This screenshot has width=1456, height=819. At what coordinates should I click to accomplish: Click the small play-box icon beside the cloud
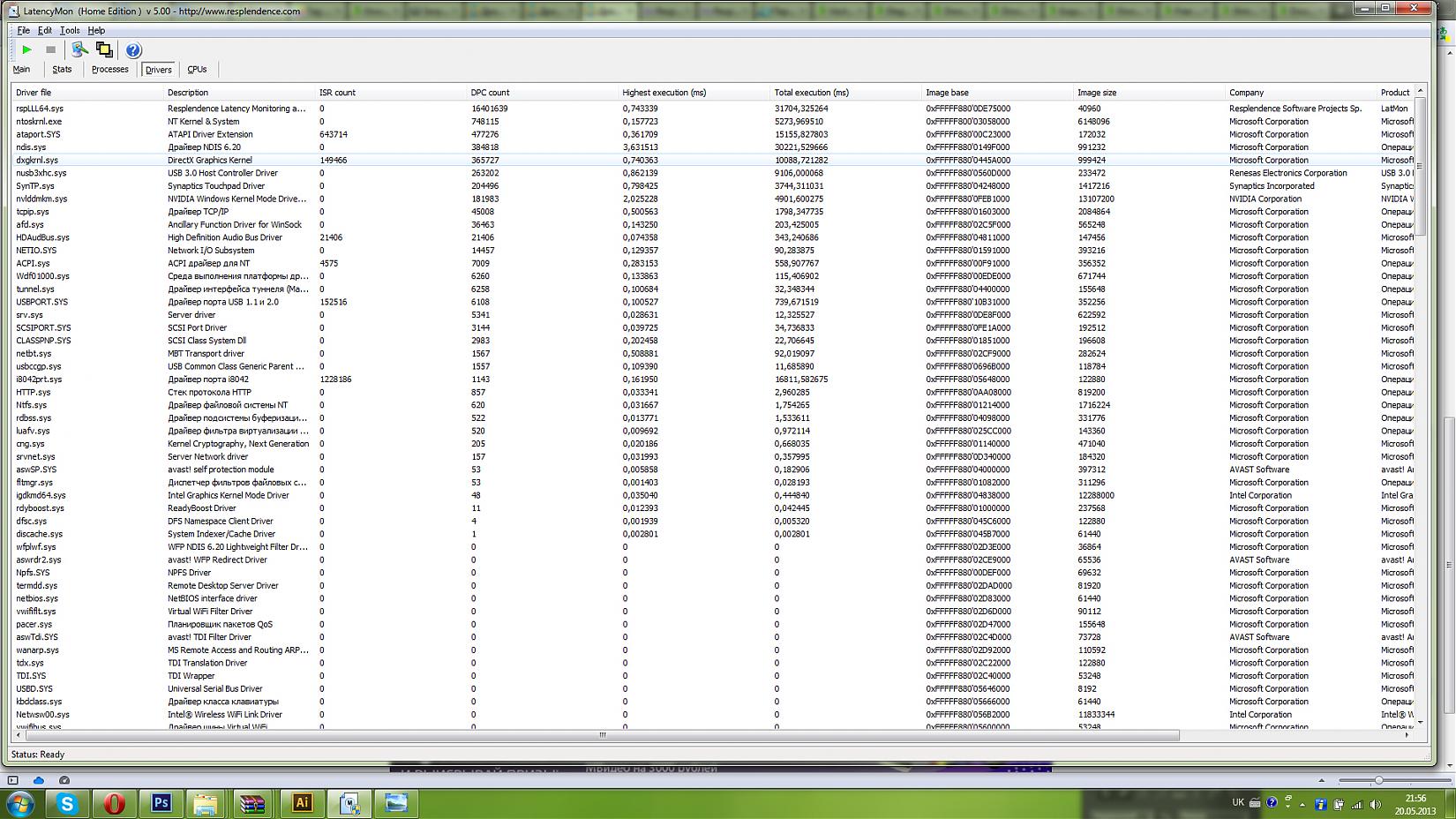tap(12, 780)
